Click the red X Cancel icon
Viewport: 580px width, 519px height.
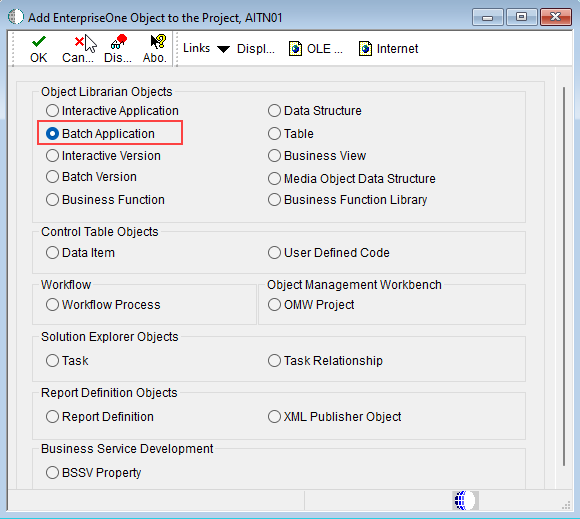tap(79, 42)
